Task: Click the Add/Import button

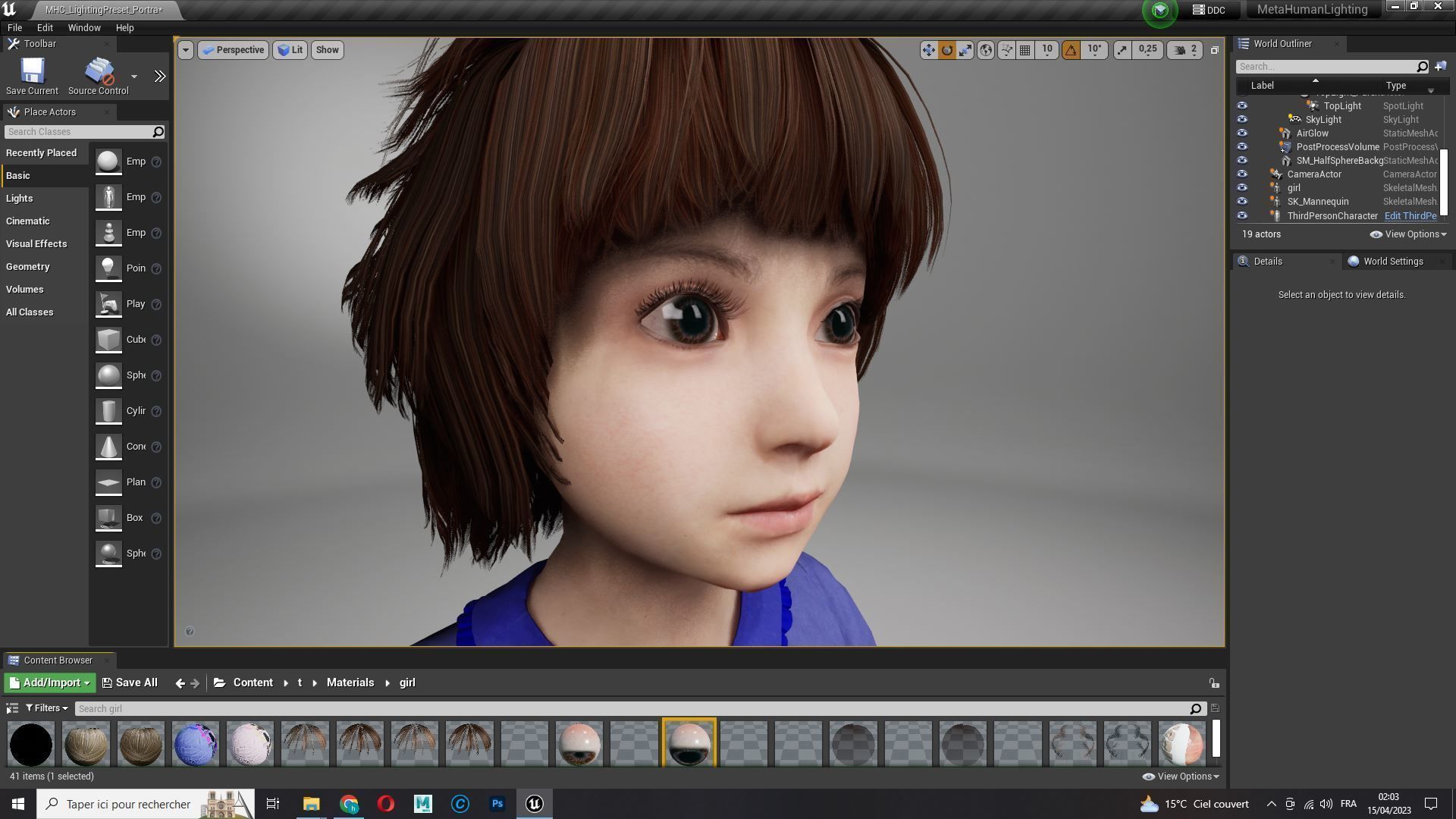Action: [50, 682]
